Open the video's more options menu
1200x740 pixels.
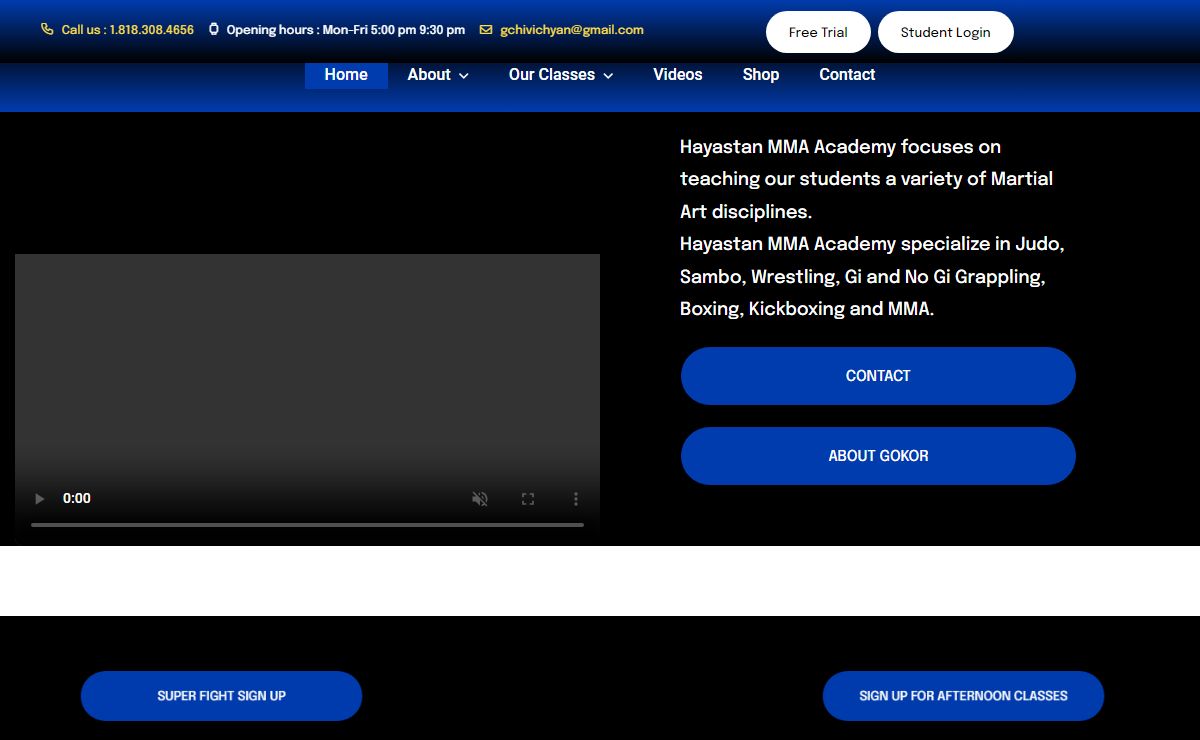click(576, 498)
